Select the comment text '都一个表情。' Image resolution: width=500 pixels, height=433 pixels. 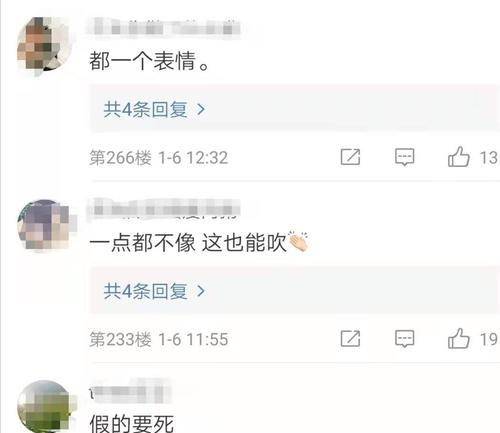point(149,61)
